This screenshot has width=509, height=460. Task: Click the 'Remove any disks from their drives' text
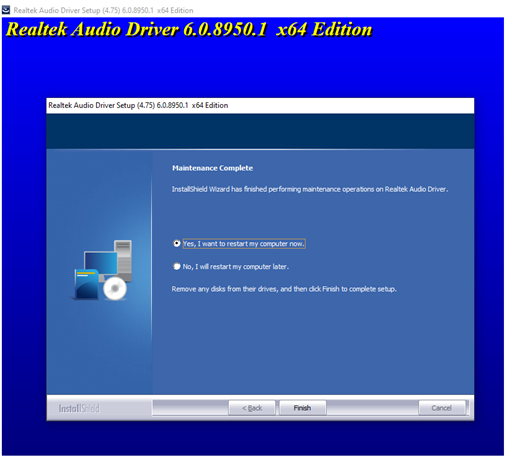coord(284,289)
